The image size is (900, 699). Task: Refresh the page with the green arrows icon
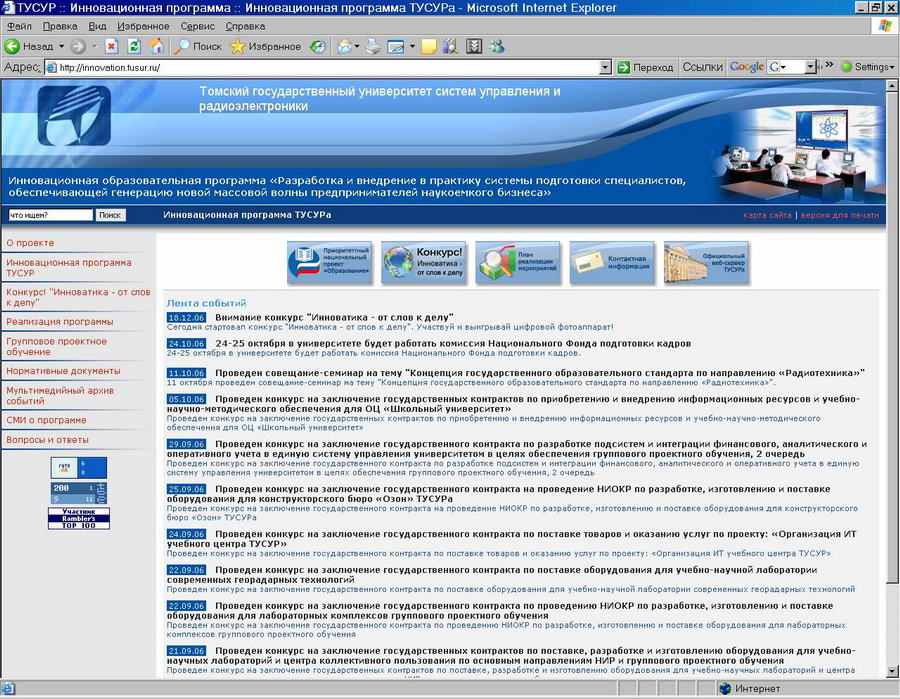click(134, 46)
